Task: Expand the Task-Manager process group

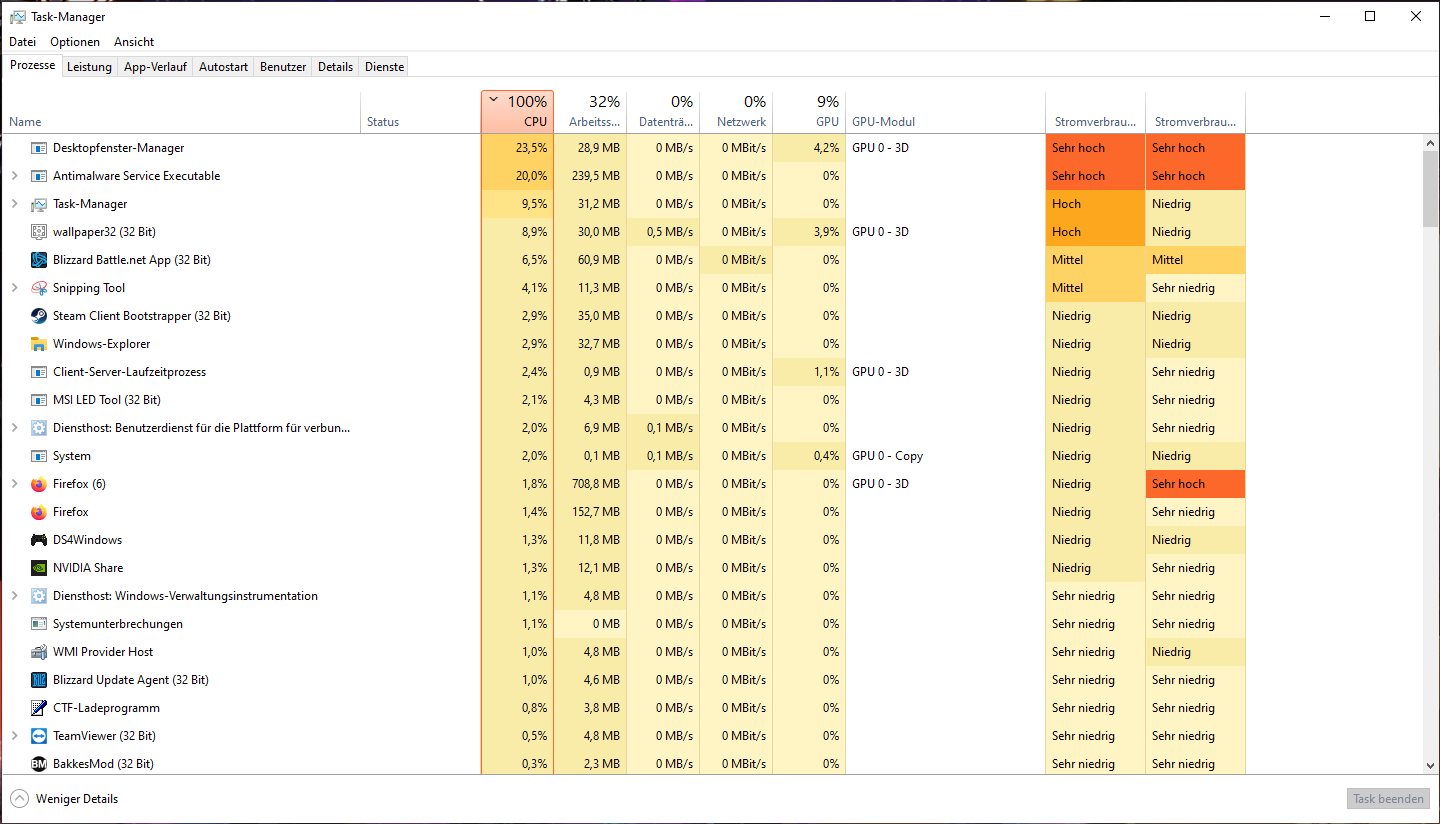Action: point(14,204)
